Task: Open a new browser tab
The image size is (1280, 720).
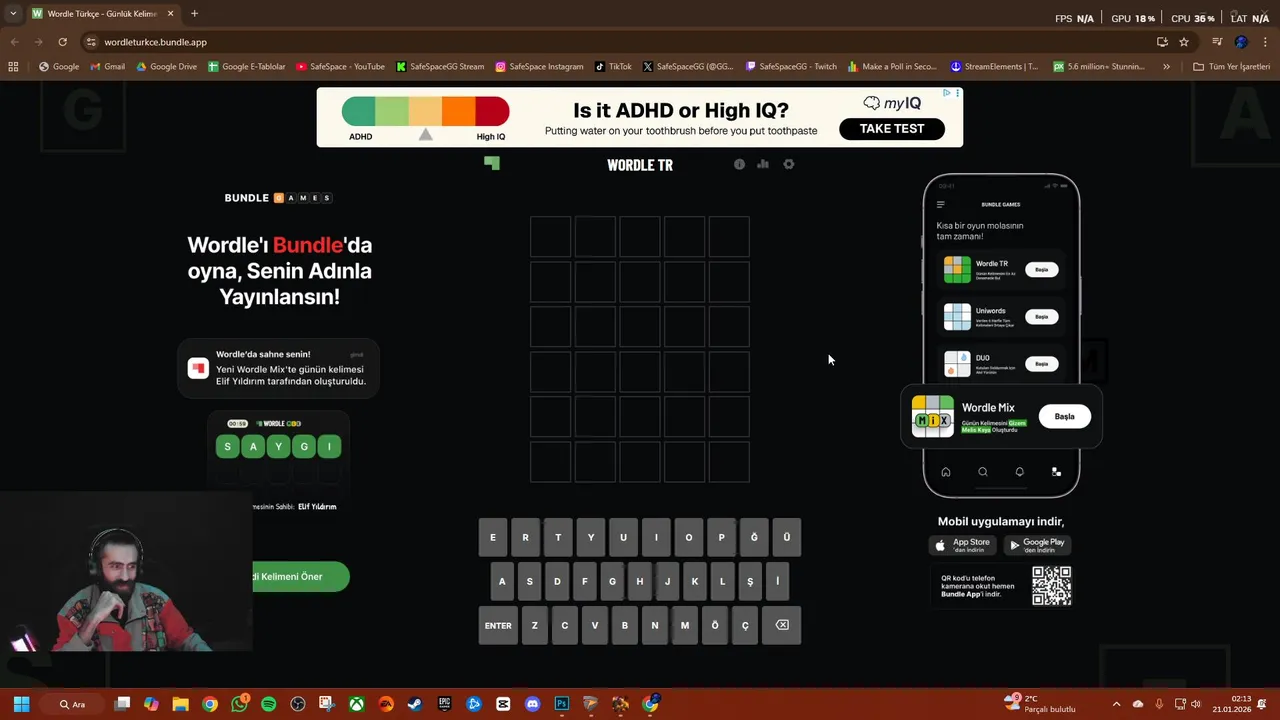Action: point(194,14)
